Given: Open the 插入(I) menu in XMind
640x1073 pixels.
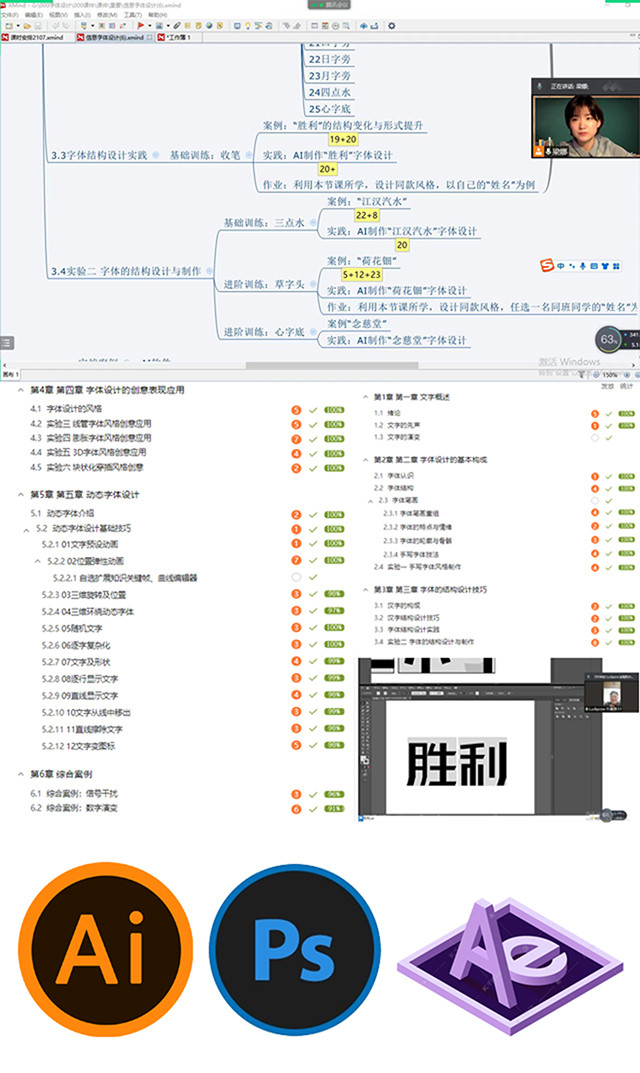Looking at the screenshot, I should pos(81,15).
